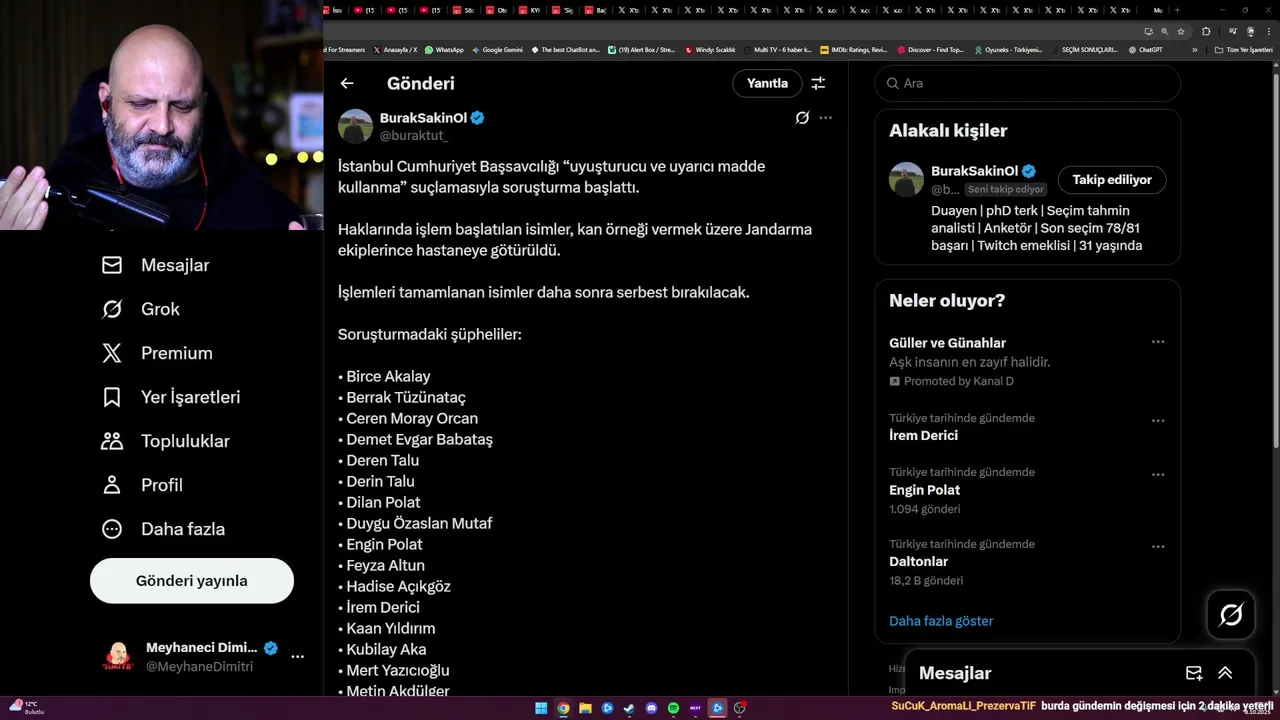This screenshot has height=720, width=1280.
Task: Open IMDb: Ratings, Revi... bookmark
Action: (x=853, y=49)
